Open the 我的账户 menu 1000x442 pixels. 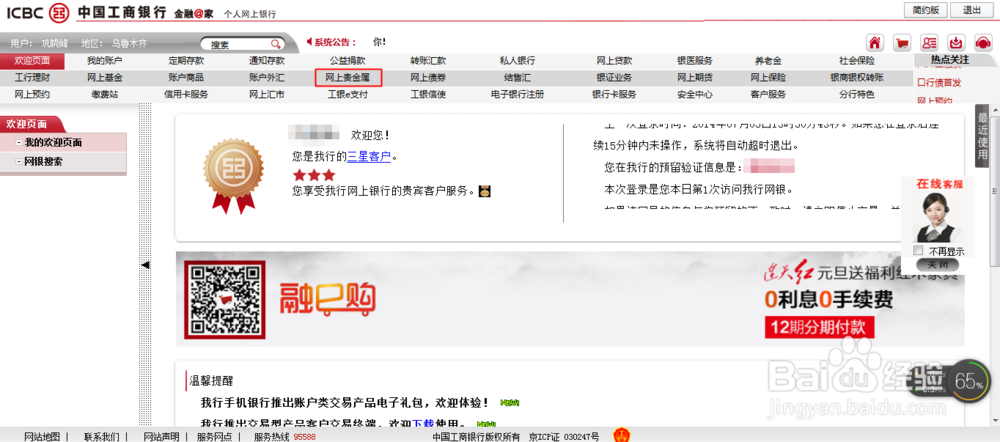point(105,61)
